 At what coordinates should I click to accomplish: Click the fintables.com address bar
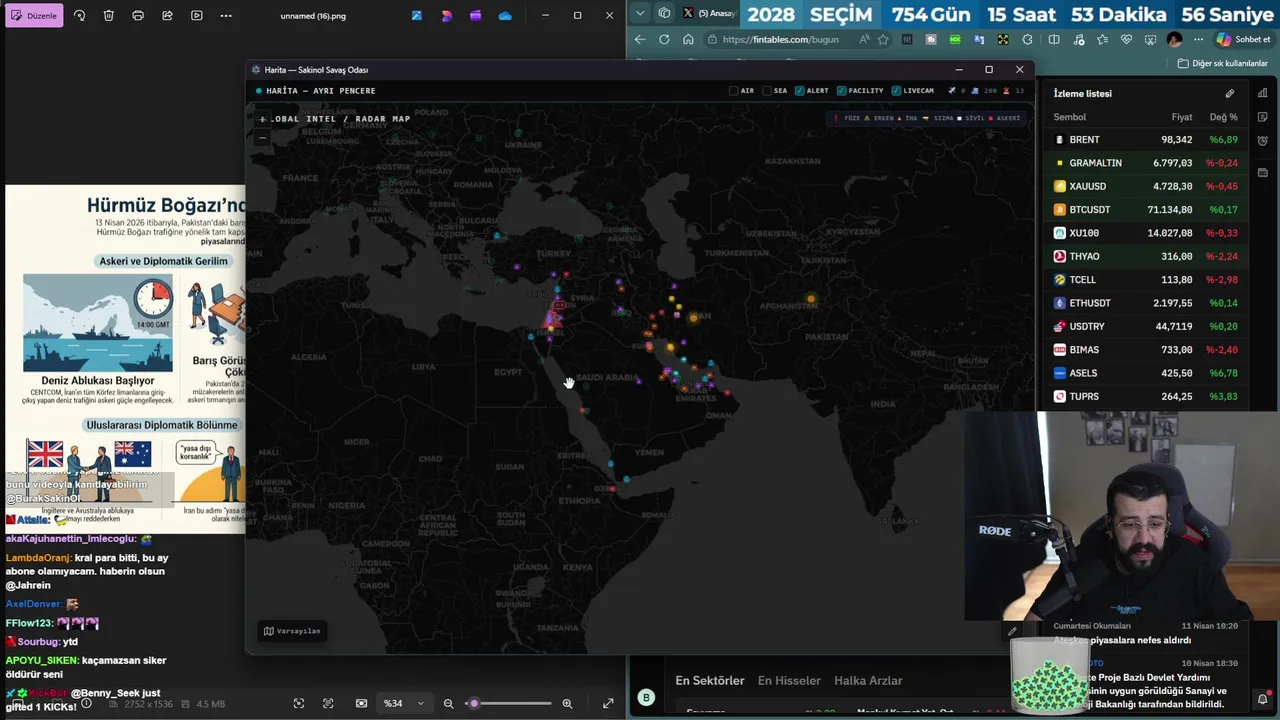(780, 40)
